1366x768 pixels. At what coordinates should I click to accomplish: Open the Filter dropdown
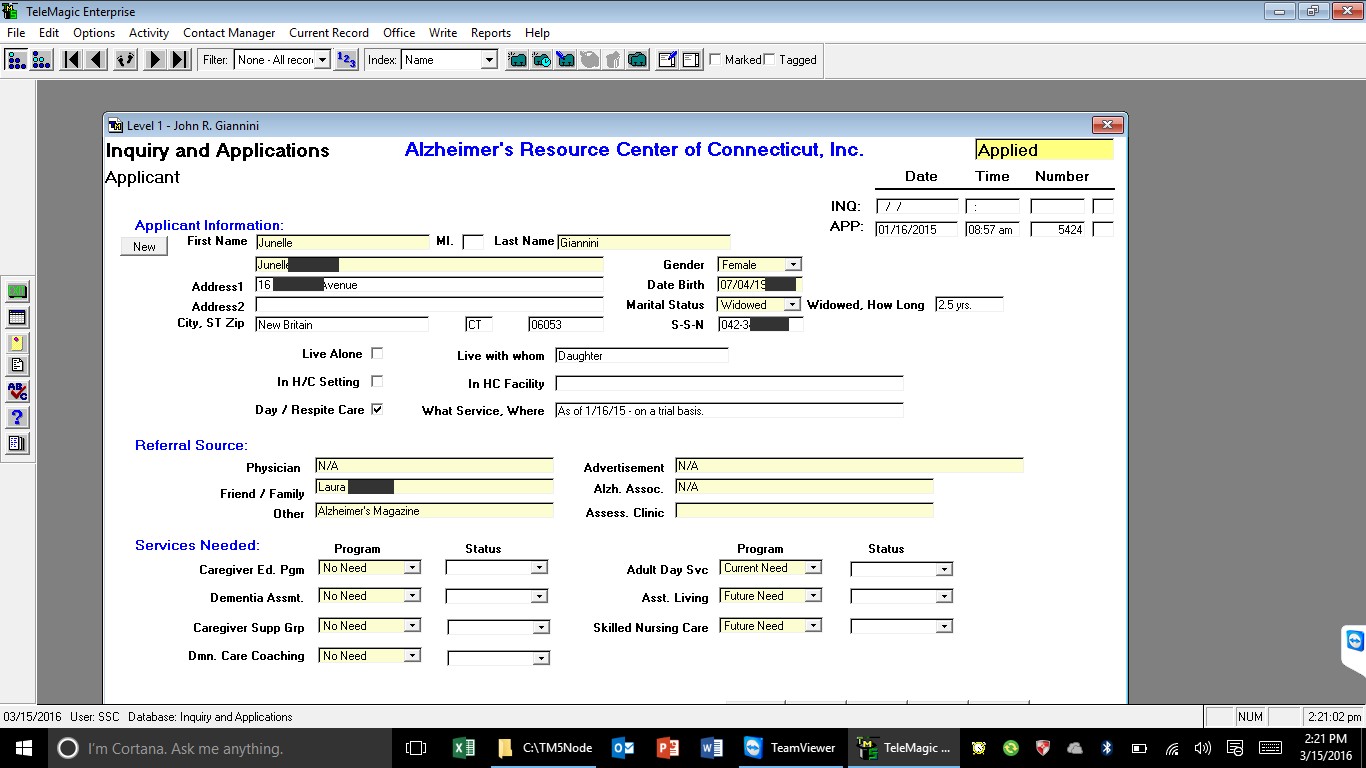[x=322, y=60]
